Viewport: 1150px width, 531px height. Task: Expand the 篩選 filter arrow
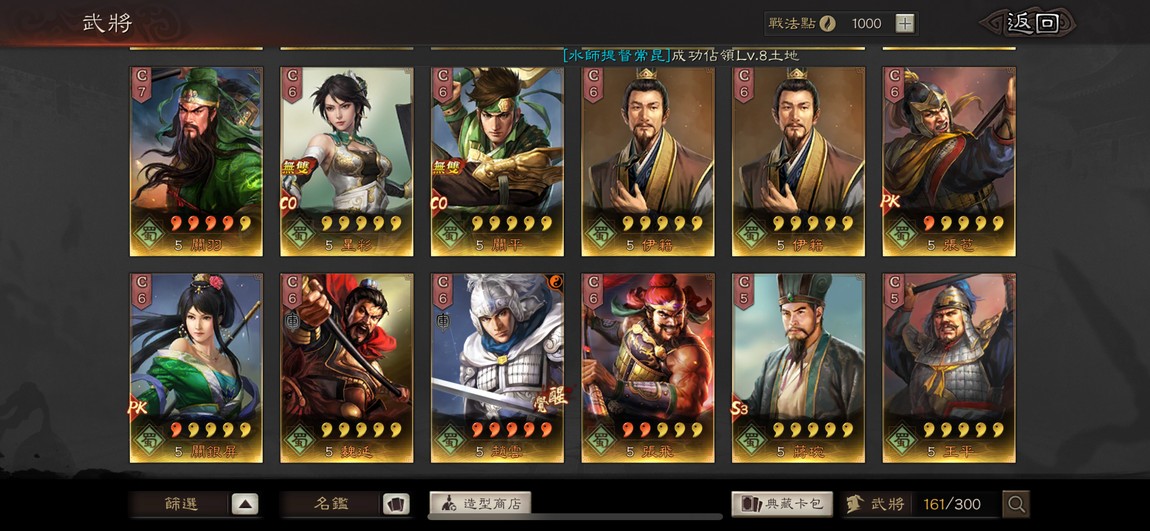[245, 504]
